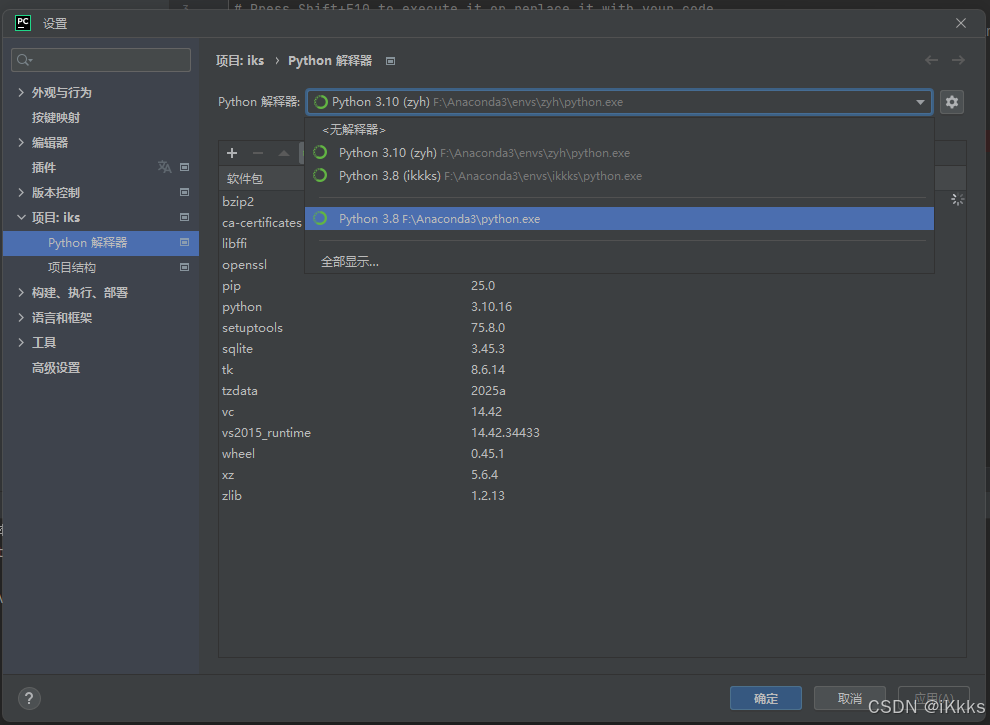990x725 pixels.
Task: Select Python 3.8 (ikkks) interpreter
Action: pos(619,176)
